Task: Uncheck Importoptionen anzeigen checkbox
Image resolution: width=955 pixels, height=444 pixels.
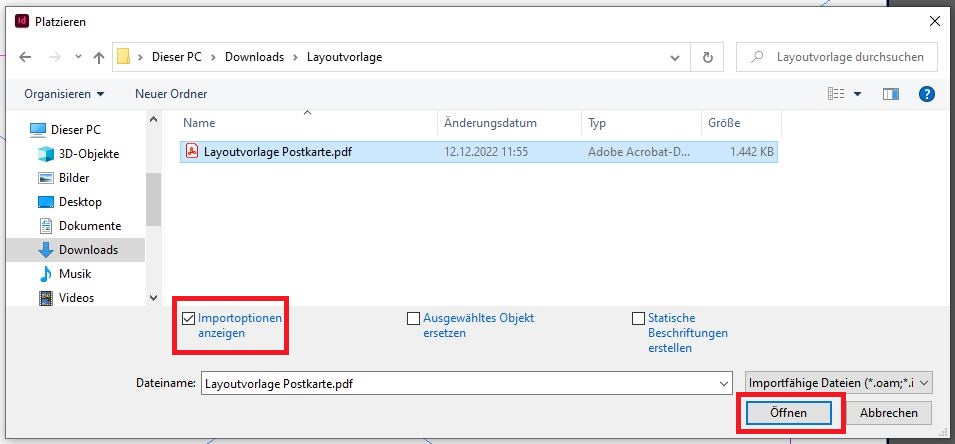Action: coord(189,319)
